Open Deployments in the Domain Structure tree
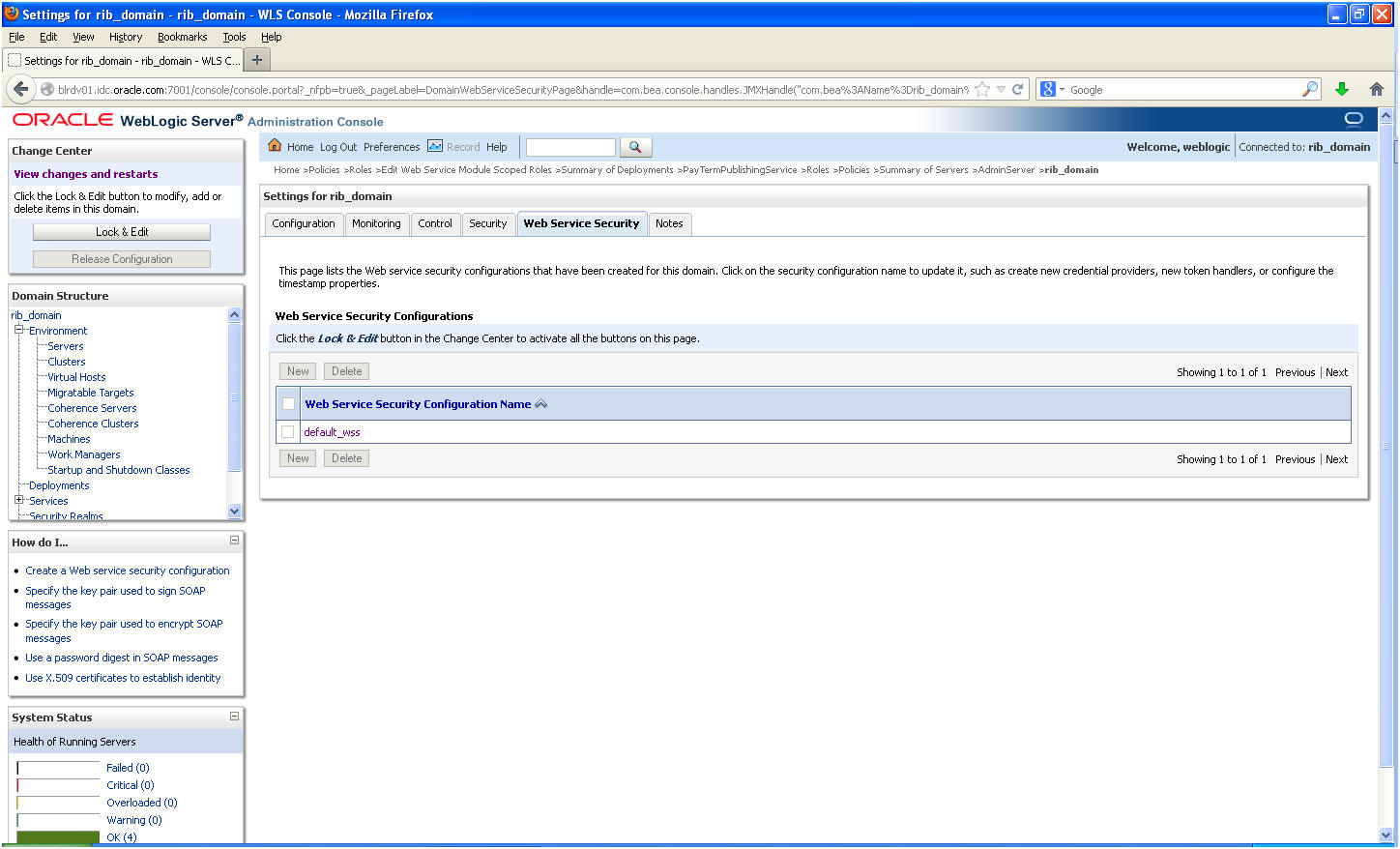 (x=59, y=485)
